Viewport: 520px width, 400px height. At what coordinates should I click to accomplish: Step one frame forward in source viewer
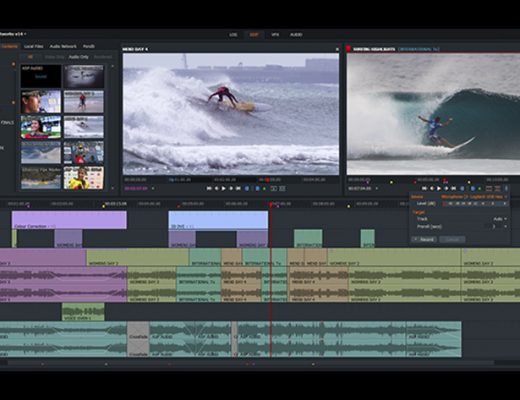click(231, 189)
